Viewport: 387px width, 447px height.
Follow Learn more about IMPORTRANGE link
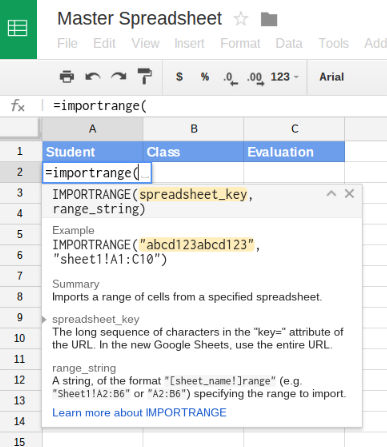coord(139,413)
